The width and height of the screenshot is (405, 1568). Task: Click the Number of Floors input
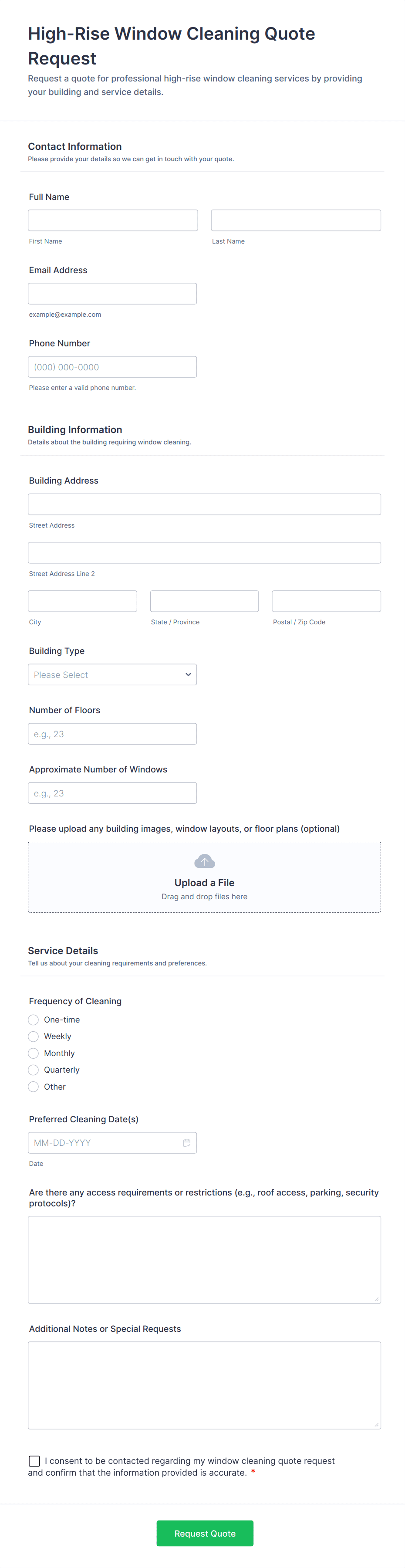pos(112,734)
